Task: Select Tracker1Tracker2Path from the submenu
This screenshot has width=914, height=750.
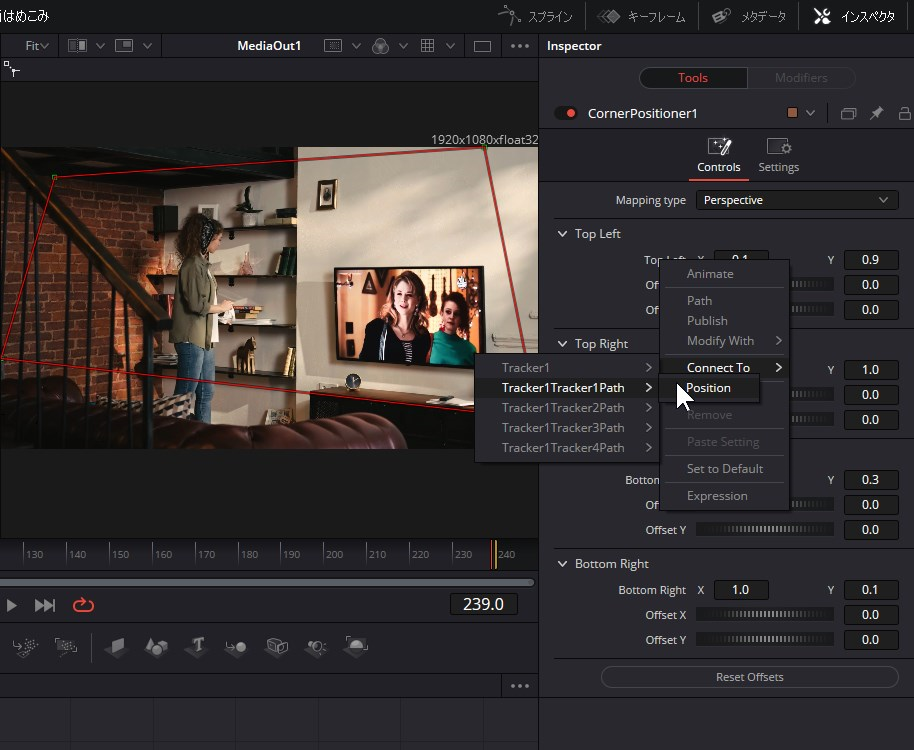Action: click(562, 408)
